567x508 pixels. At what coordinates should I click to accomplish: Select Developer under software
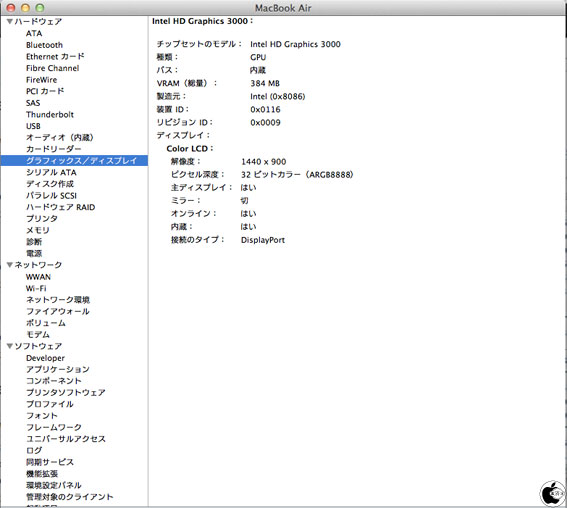45,358
